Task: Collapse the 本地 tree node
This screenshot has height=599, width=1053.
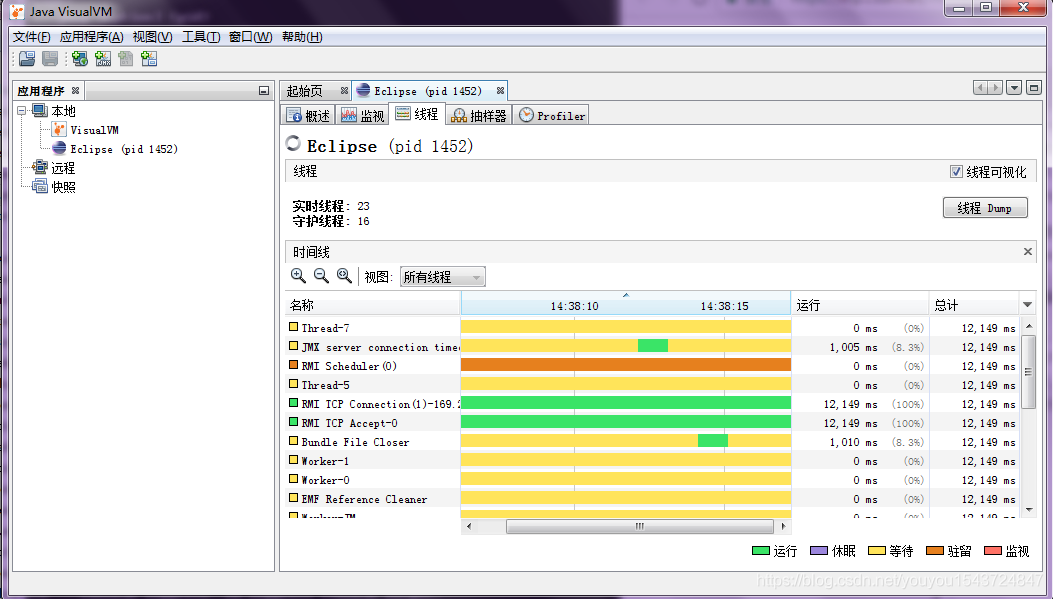Action: (x=23, y=111)
